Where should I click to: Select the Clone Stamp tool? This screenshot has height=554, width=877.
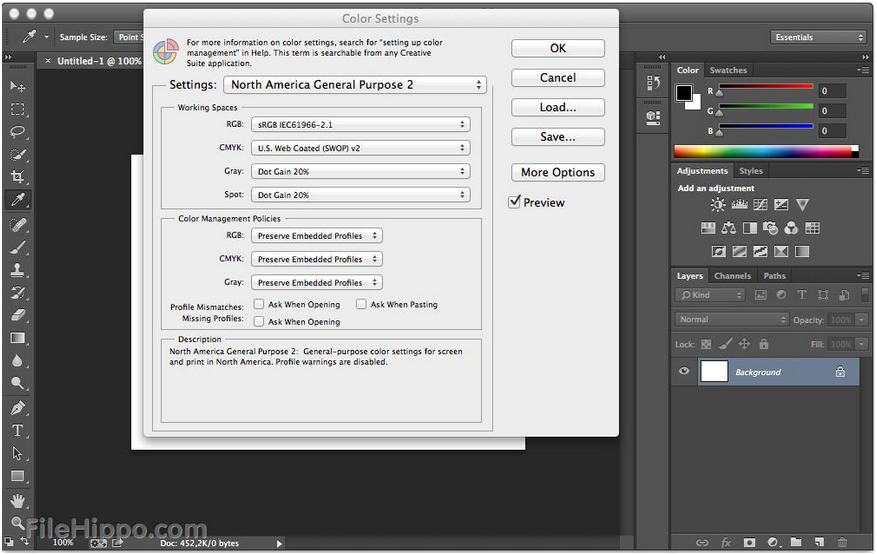pyautogui.click(x=17, y=270)
